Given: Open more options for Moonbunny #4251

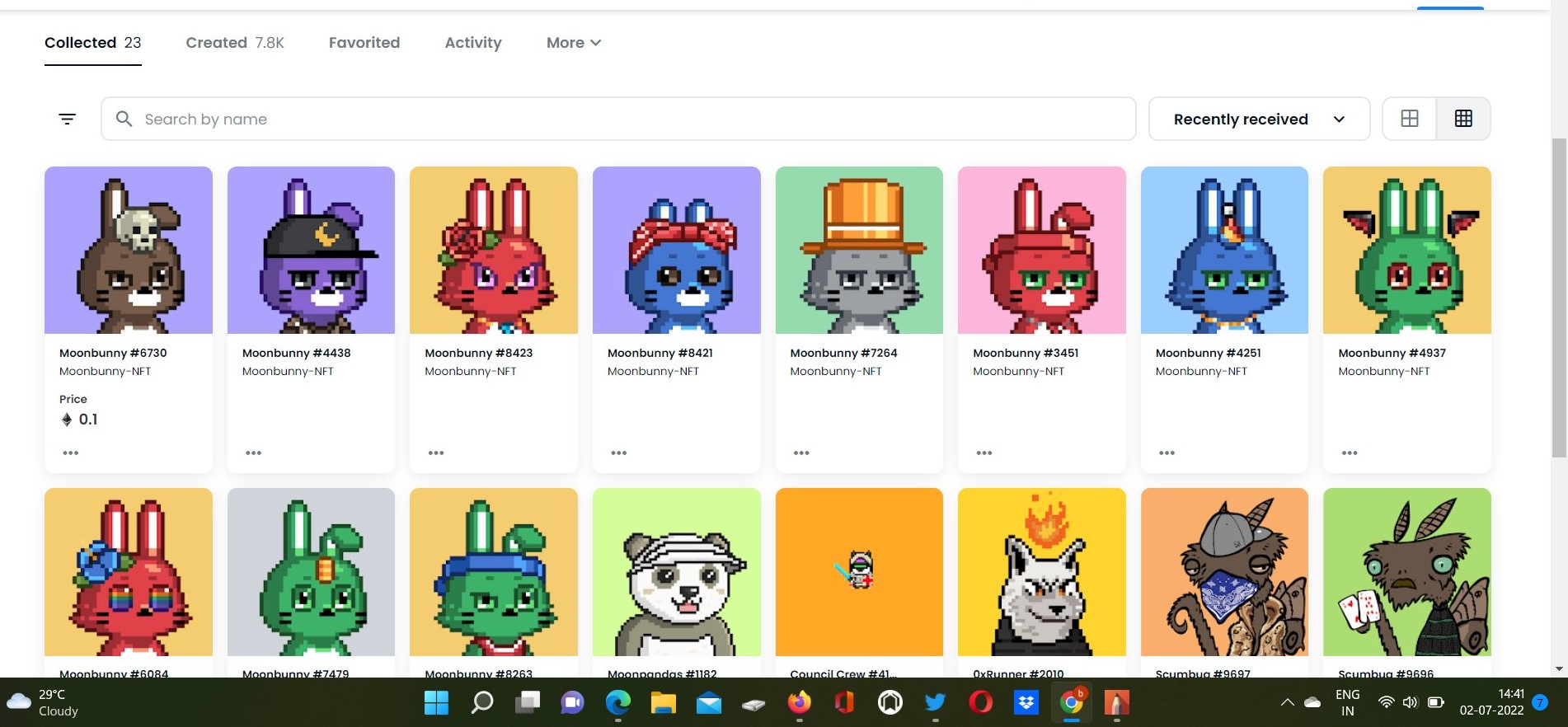Looking at the screenshot, I should (1167, 453).
